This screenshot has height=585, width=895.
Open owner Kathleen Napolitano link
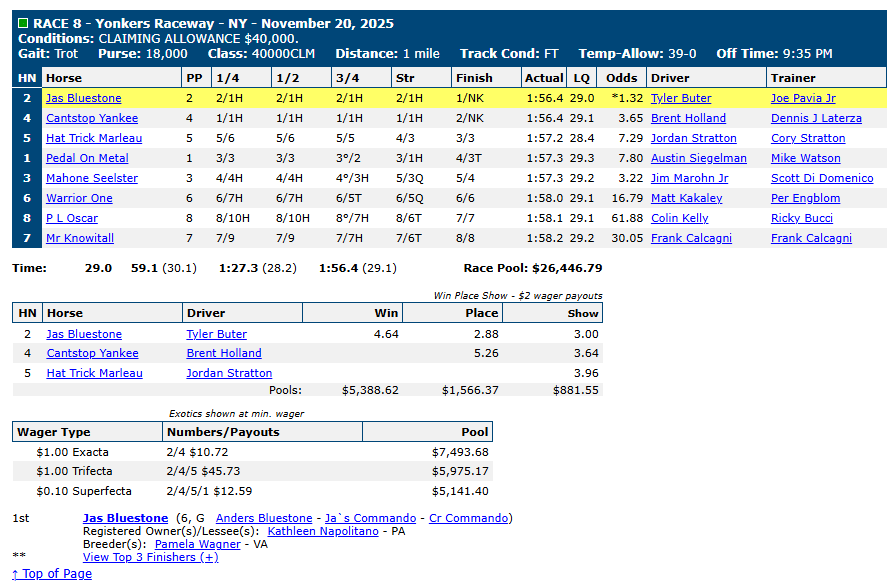(x=323, y=531)
